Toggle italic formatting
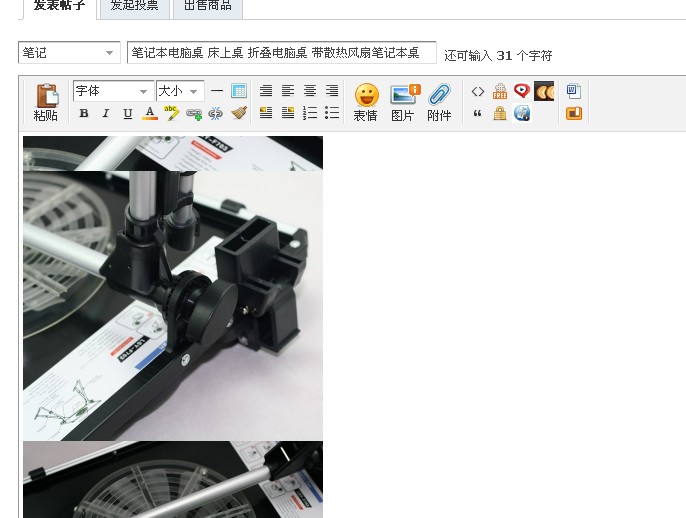686x518 pixels. (106, 114)
